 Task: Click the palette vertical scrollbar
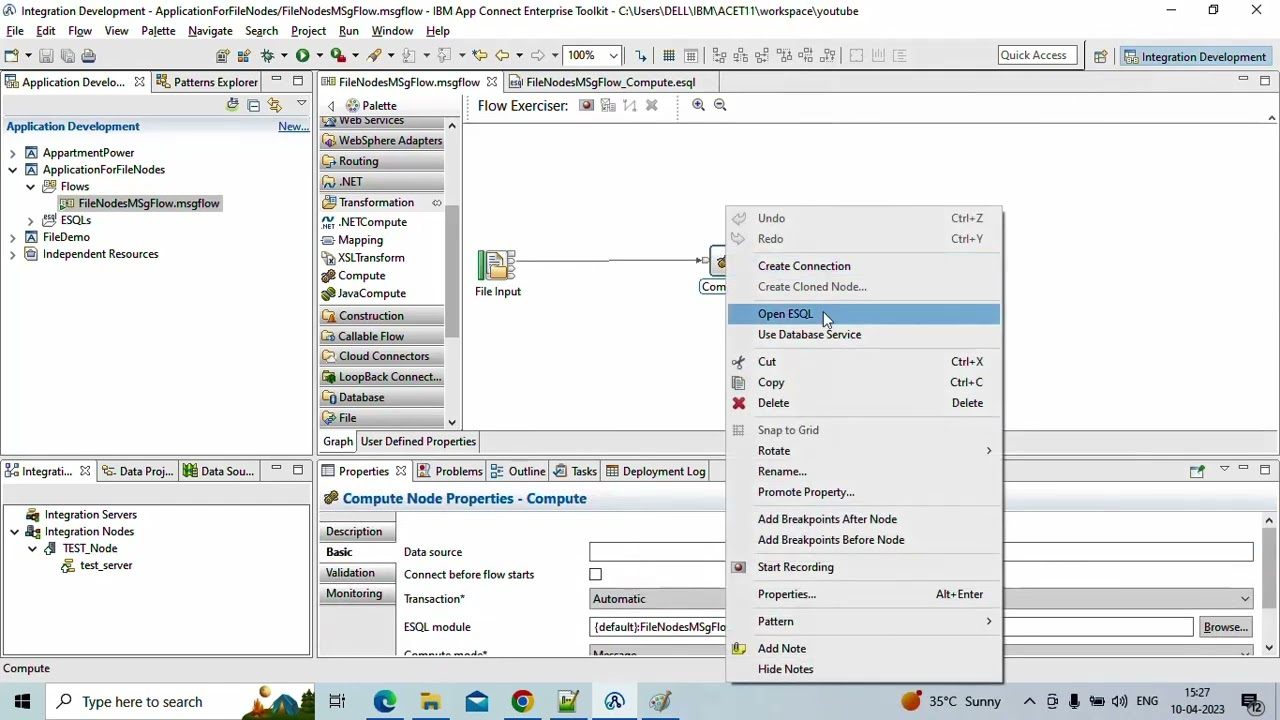click(452, 270)
